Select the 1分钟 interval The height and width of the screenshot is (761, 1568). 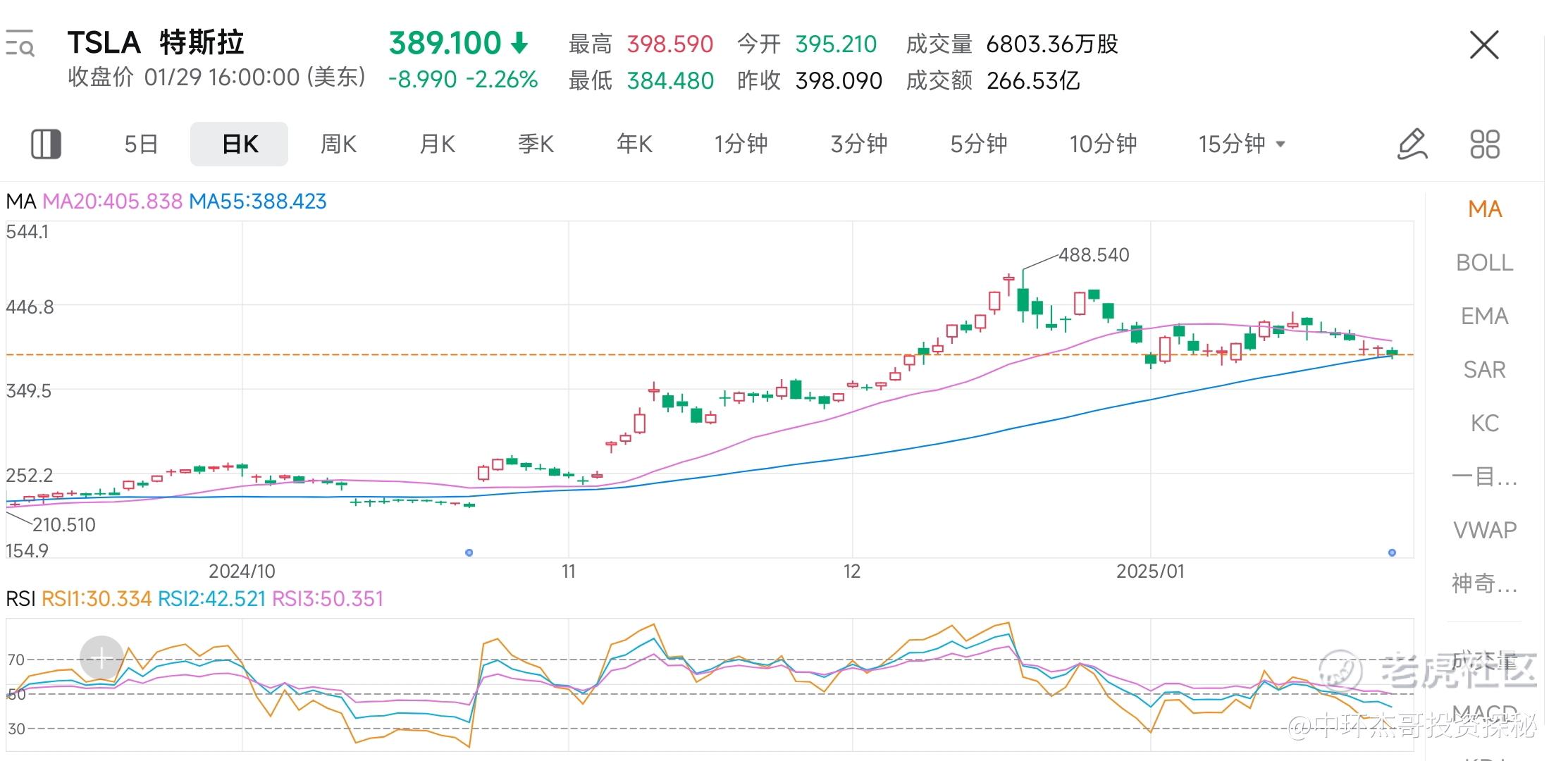(741, 144)
